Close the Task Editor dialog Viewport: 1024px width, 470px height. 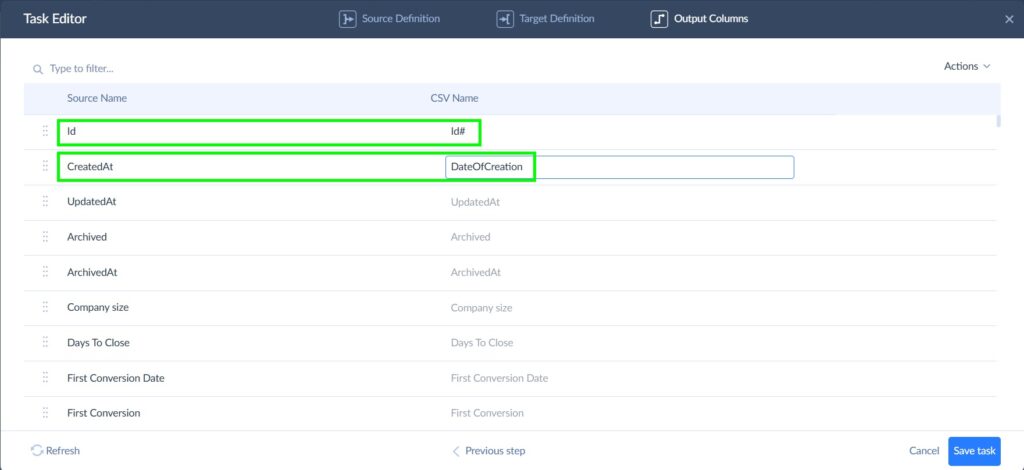[x=1009, y=19]
